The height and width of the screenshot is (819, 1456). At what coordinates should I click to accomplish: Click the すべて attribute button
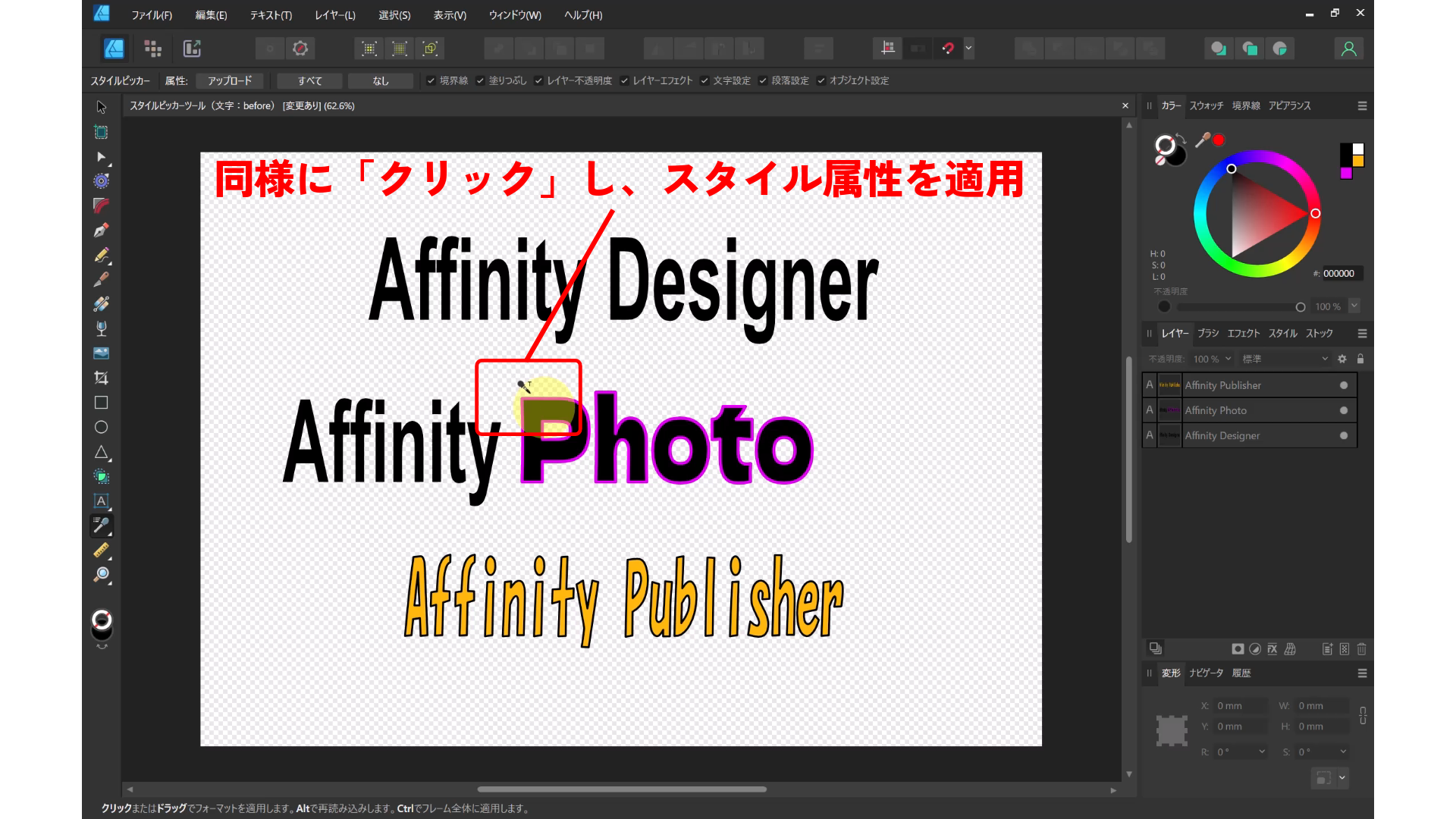point(309,80)
